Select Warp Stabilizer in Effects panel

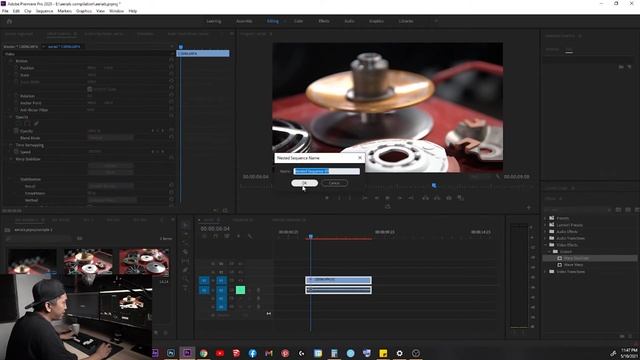[576, 258]
